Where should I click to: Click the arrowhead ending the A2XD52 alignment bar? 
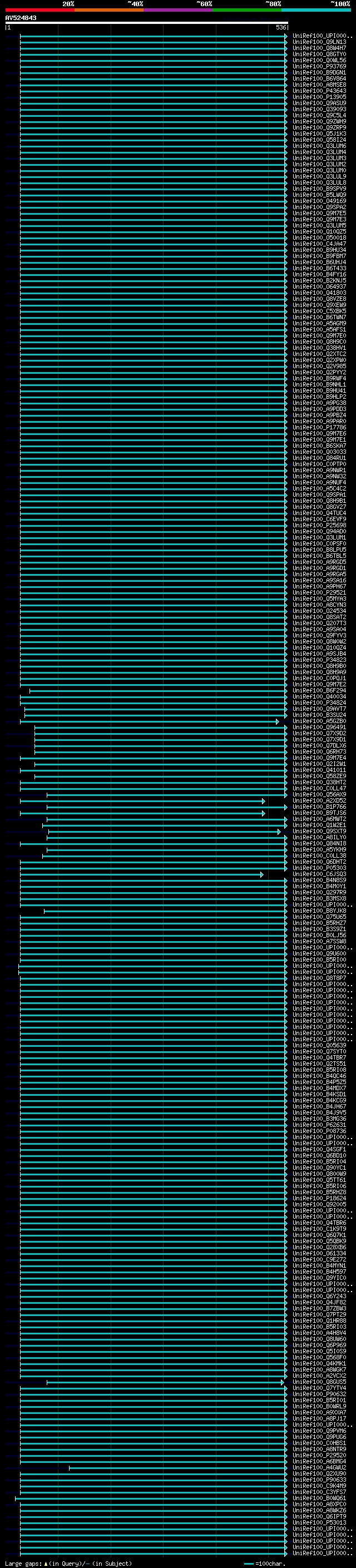pyautogui.click(x=264, y=800)
